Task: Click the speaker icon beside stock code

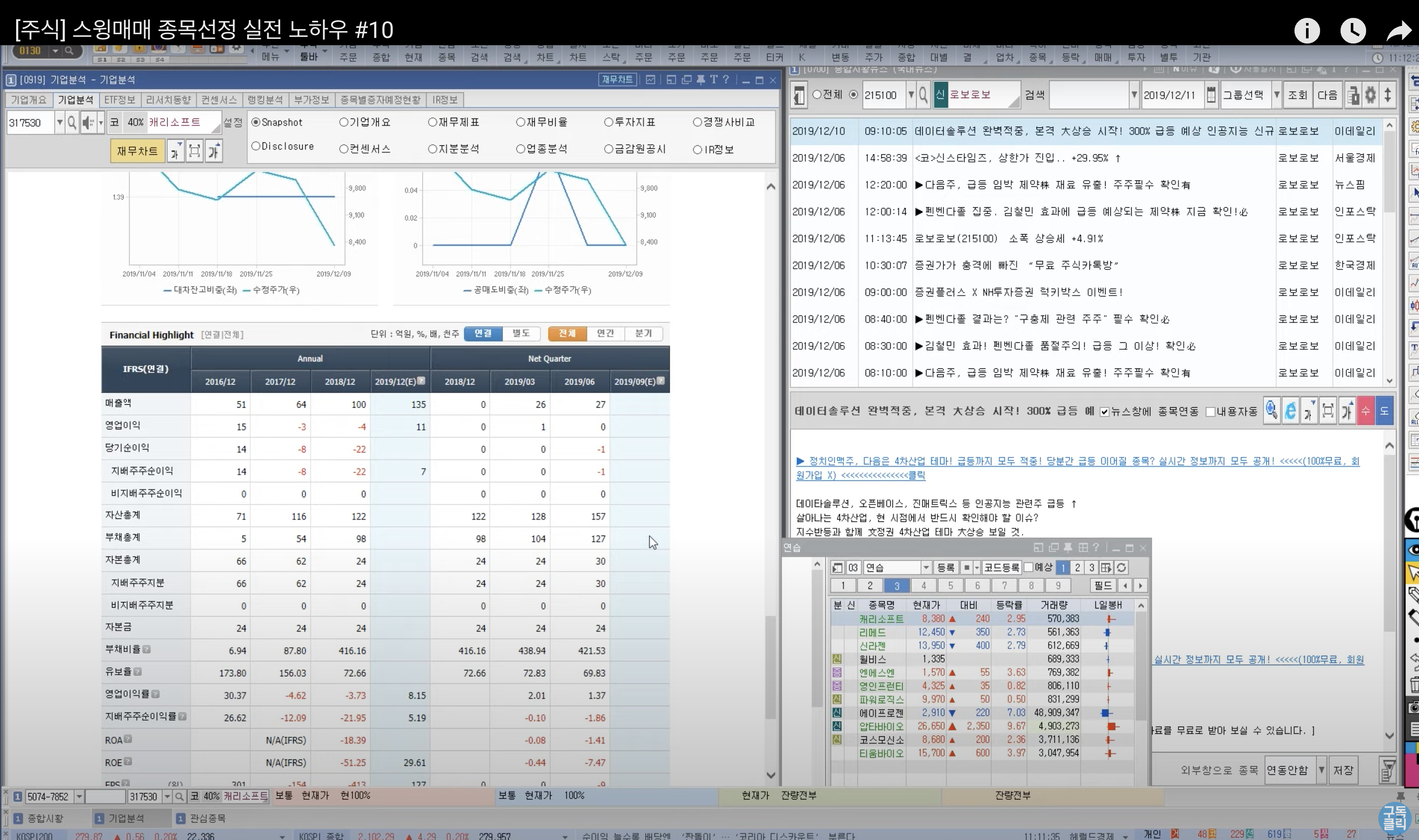Action: coord(88,122)
